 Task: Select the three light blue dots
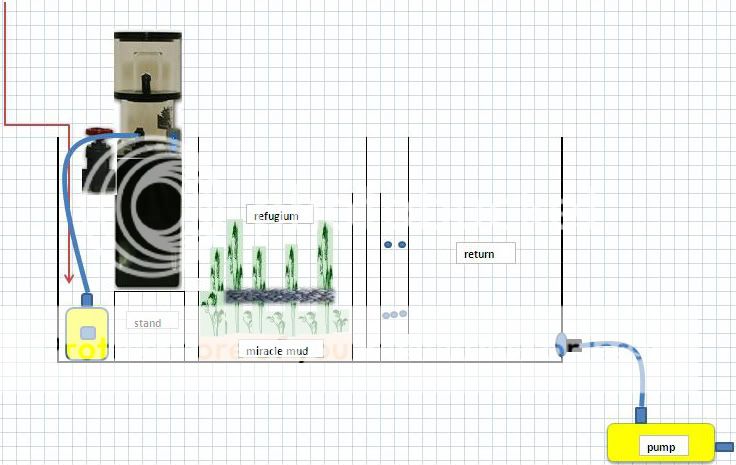click(x=395, y=315)
